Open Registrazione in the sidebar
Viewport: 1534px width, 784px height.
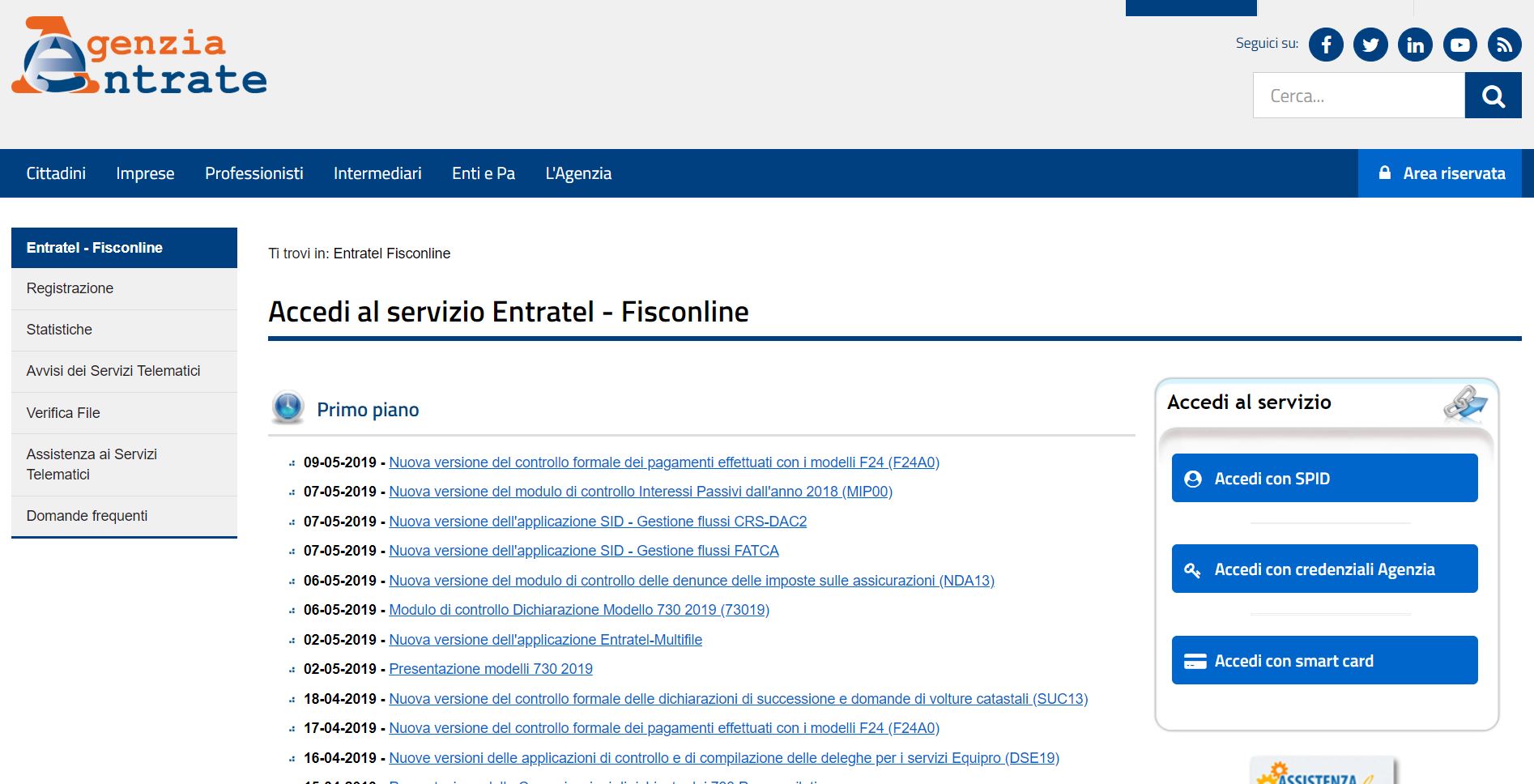pyautogui.click(x=124, y=288)
